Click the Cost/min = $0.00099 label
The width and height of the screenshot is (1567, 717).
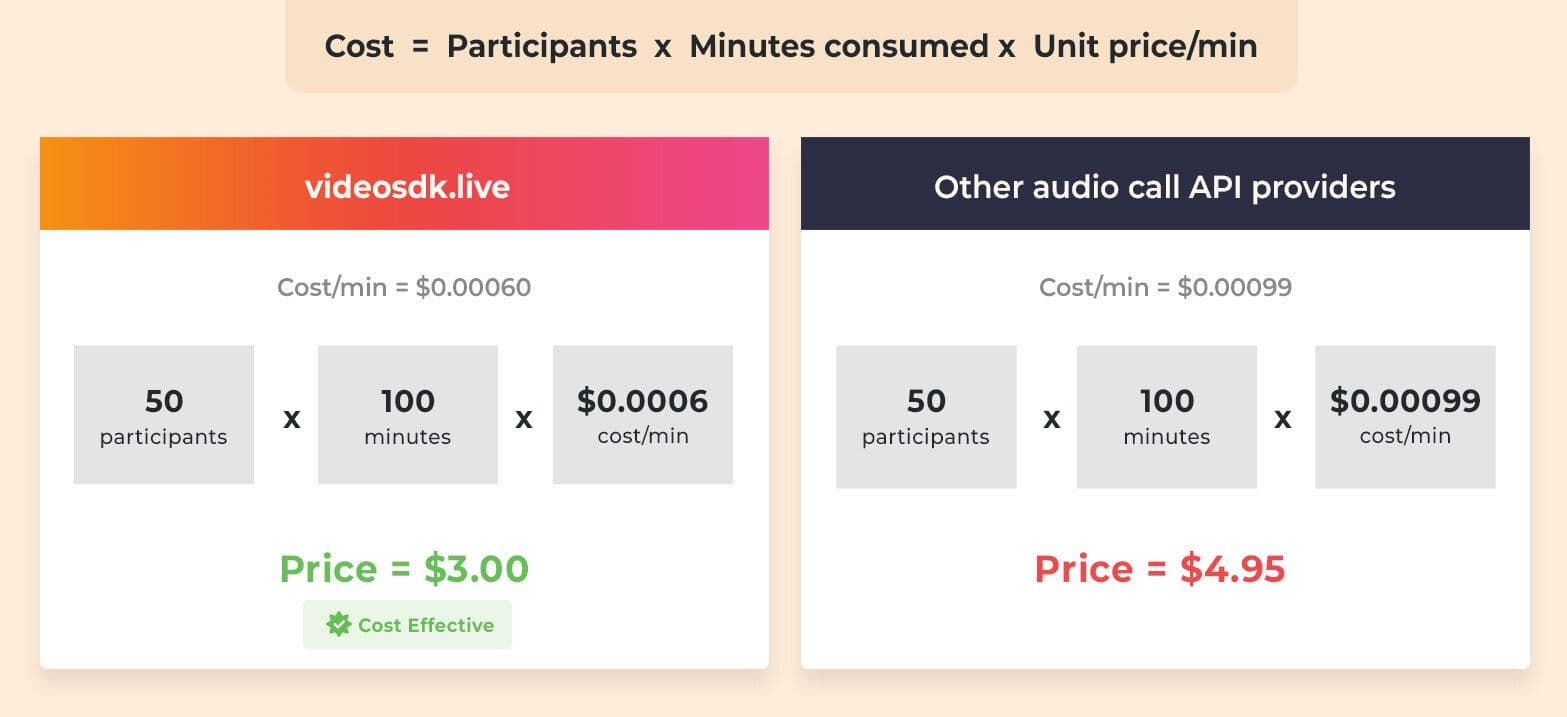pos(1166,288)
